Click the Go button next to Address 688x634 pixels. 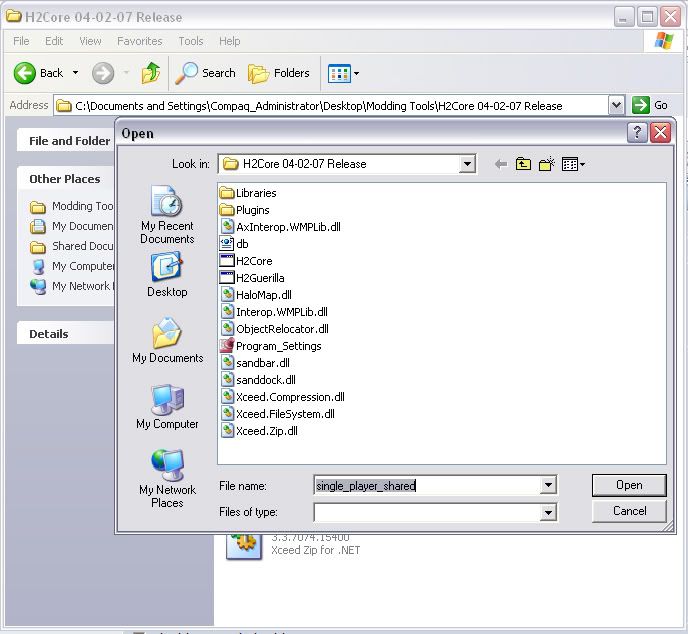(x=650, y=105)
